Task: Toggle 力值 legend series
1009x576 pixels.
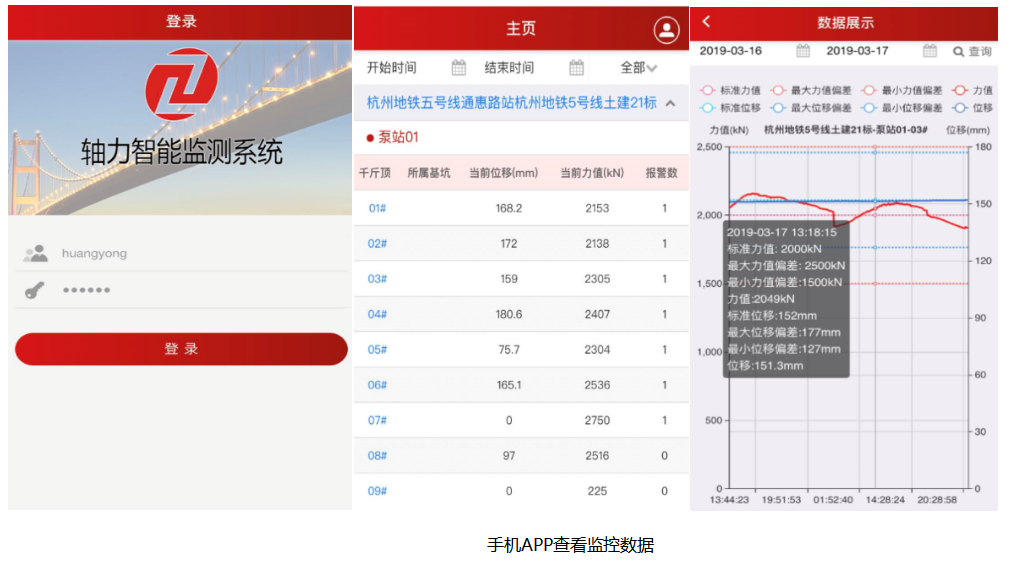Action: point(973,90)
